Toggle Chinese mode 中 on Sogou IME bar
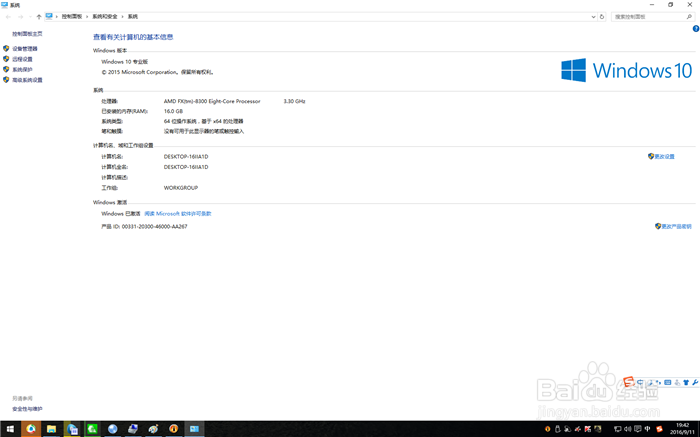This screenshot has width=700, height=437. [640, 383]
